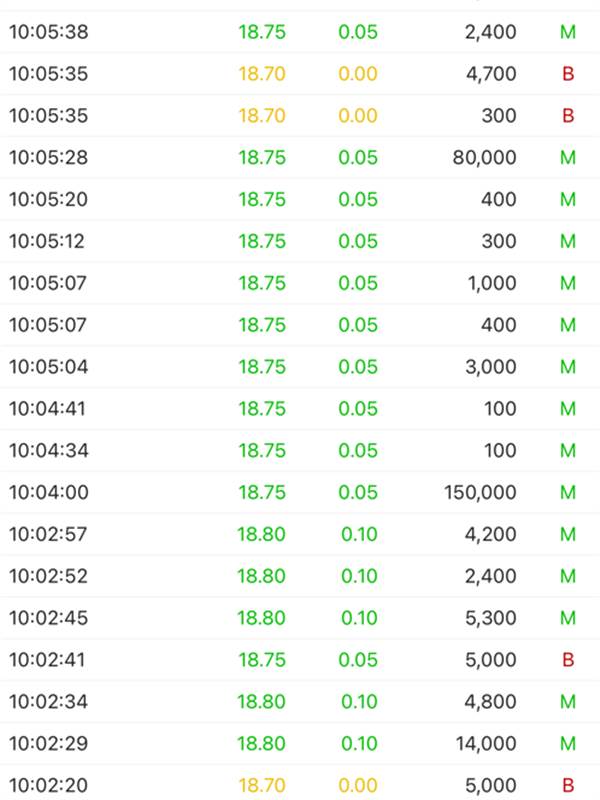This screenshot has height=800, width=600.
Task: Click the 18.80 price at 10:02:57
Action: point(261,534)
